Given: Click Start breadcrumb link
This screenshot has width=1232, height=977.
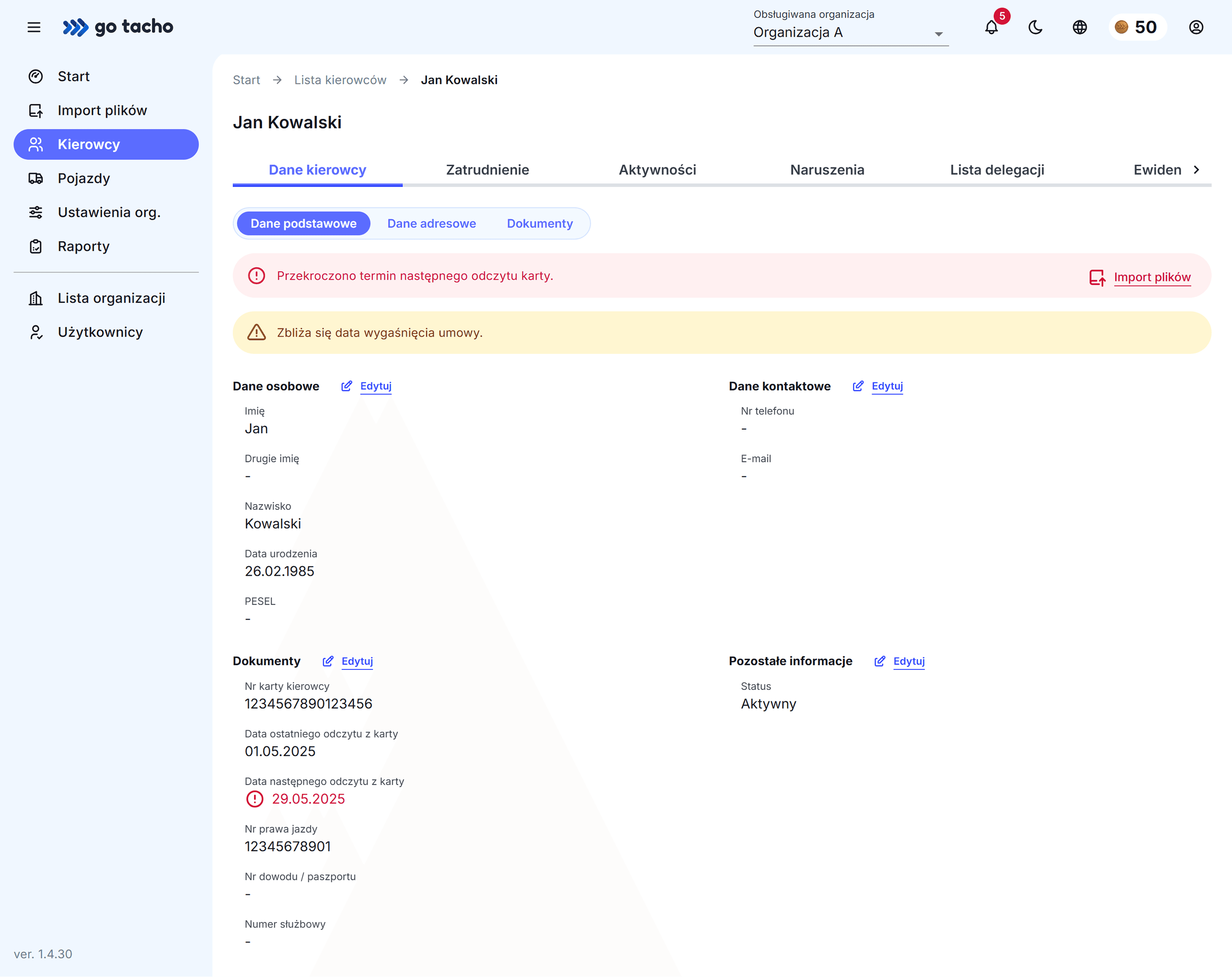Looking at the screenshot, I should tap(246, 80).
